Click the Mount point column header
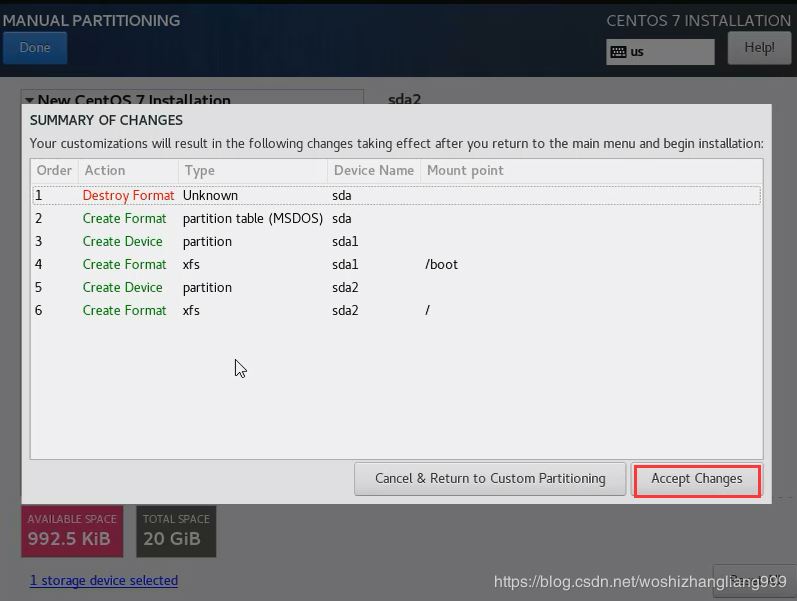Image resolution: width=797 pixels, height=601 pixels. coord(465,171)
